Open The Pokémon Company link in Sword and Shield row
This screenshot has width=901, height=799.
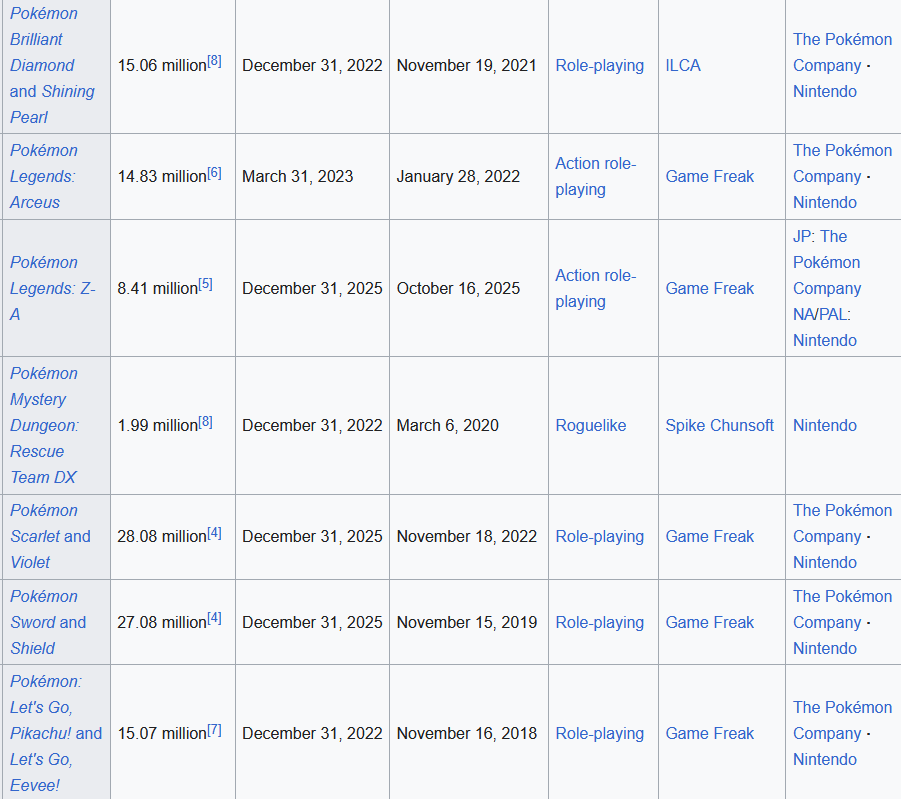coord(842,609)
